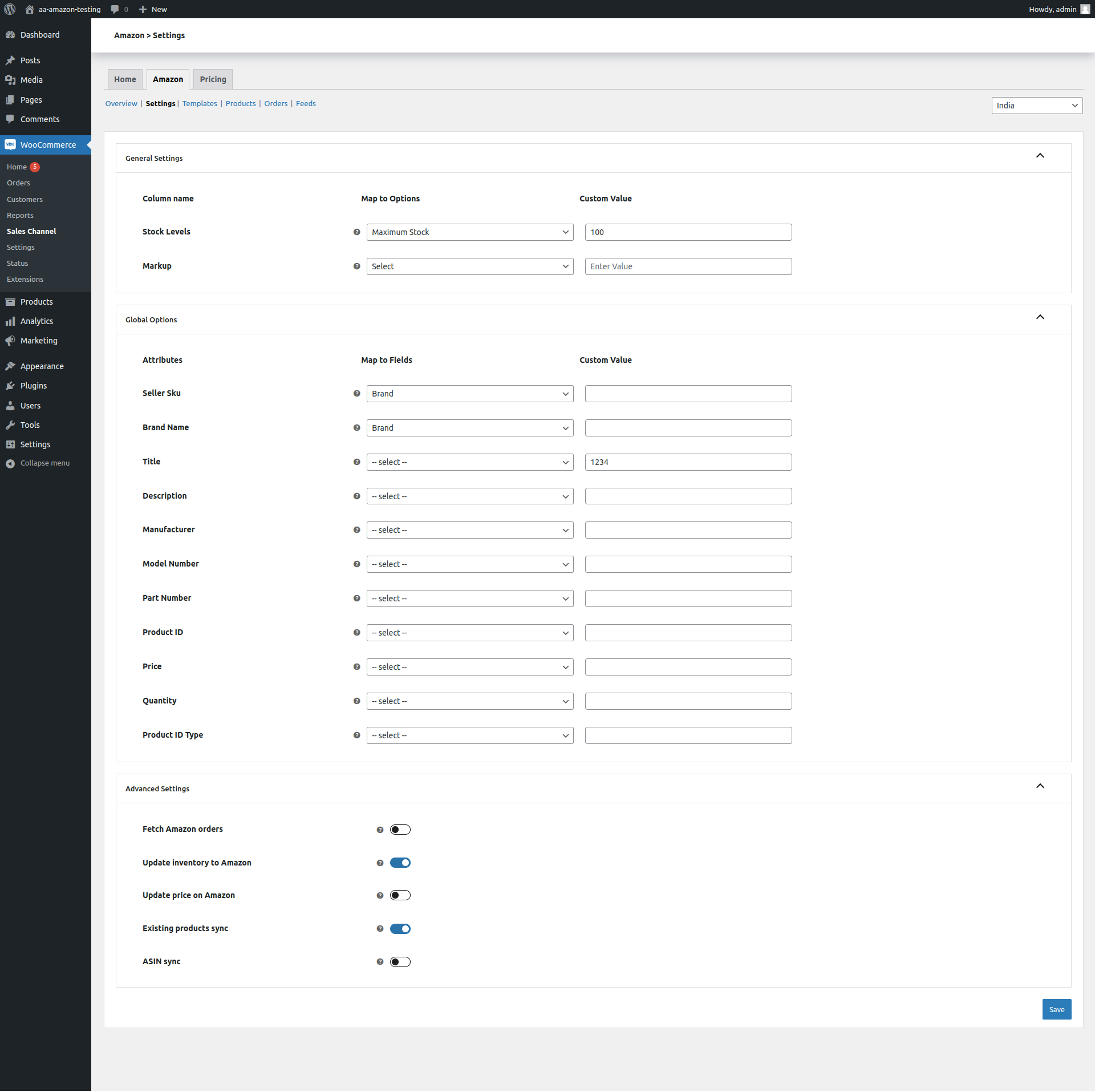Collapse the General Settings section

pyautogui.click(x=1040, y=156)
